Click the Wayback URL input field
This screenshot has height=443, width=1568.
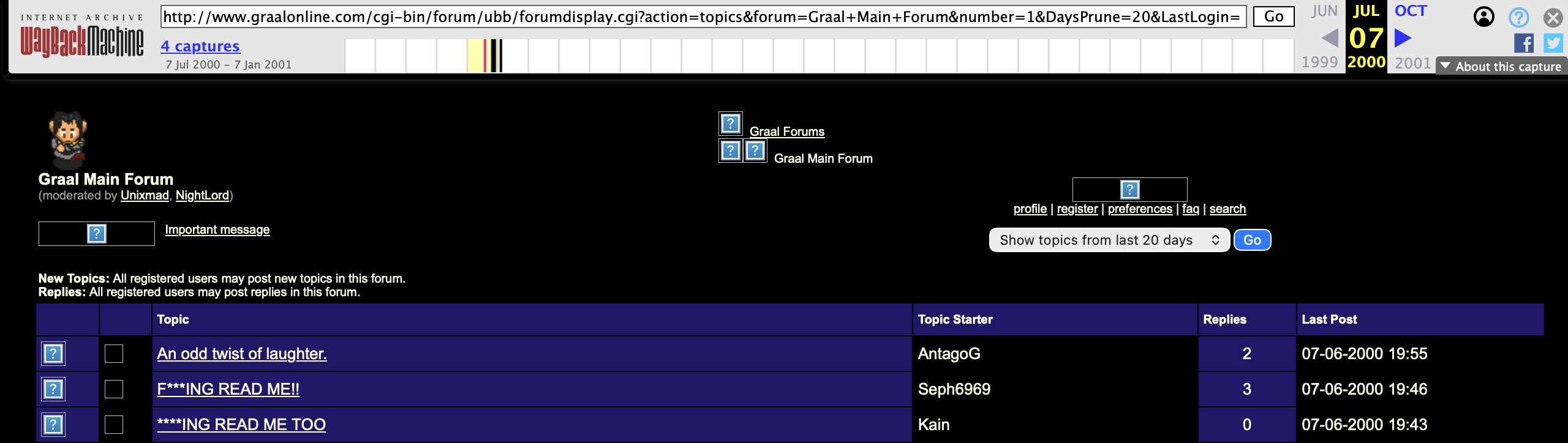click(703, 17)
